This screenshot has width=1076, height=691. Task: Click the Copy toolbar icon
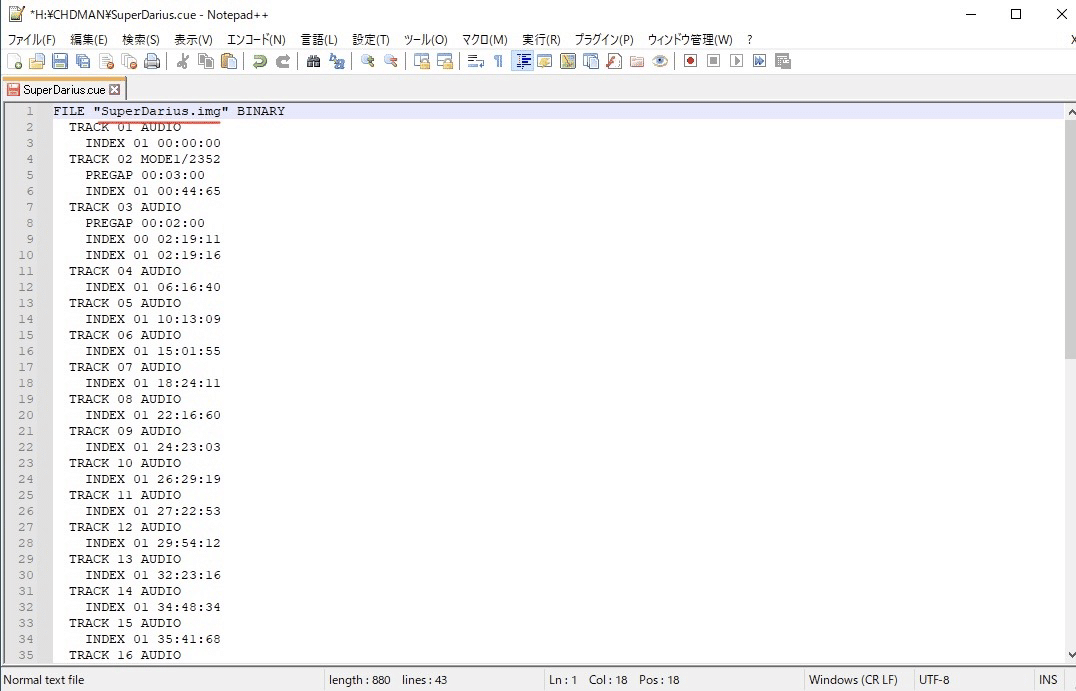(206, 62)
